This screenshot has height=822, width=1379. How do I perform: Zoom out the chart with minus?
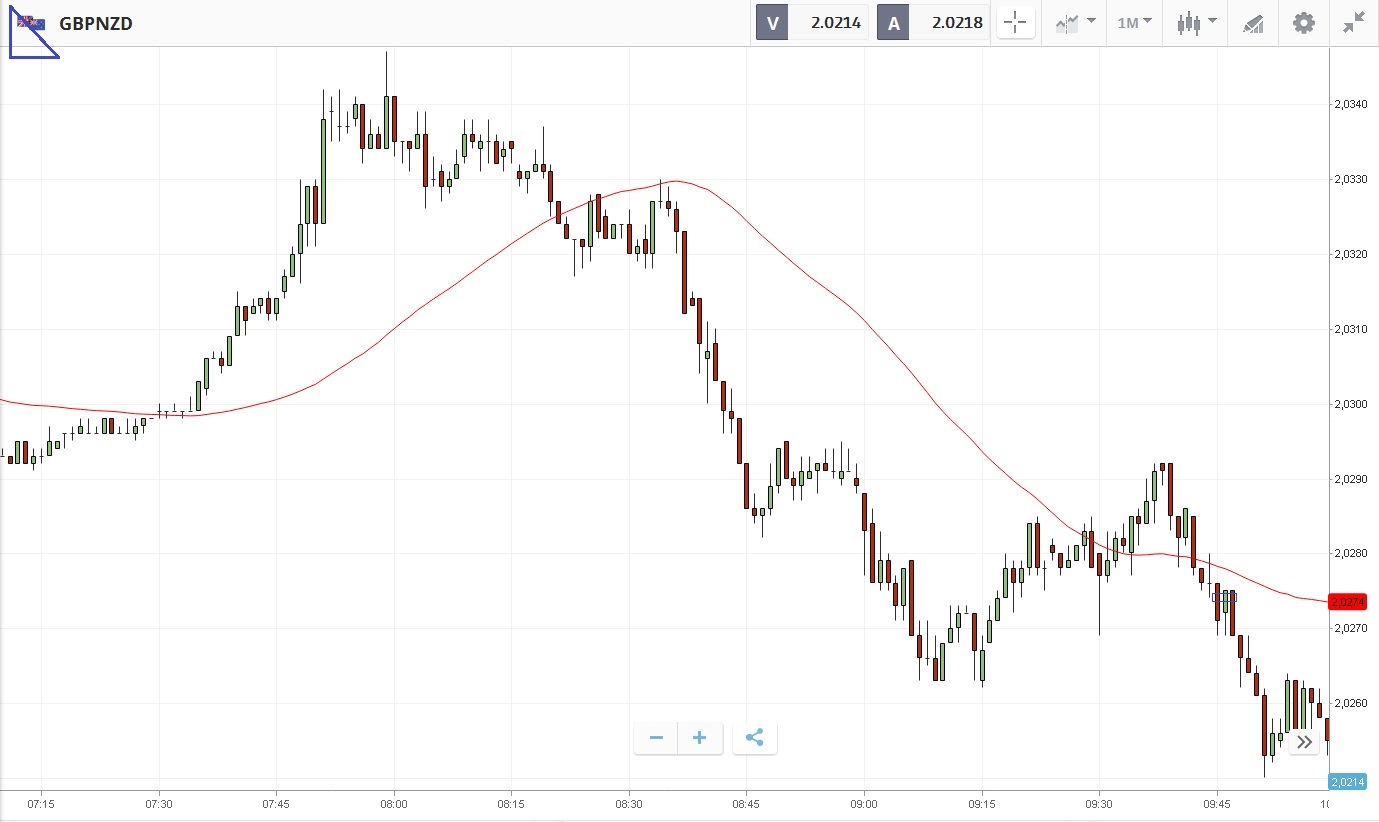coord(657,739)
